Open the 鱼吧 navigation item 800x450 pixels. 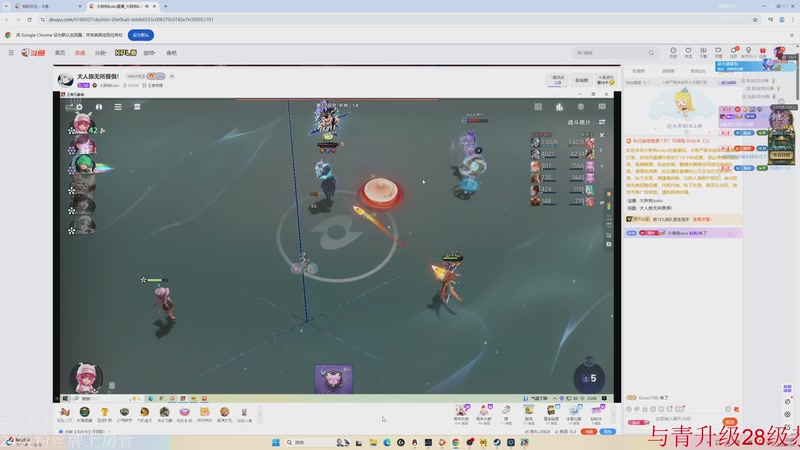tap(171, 53)
